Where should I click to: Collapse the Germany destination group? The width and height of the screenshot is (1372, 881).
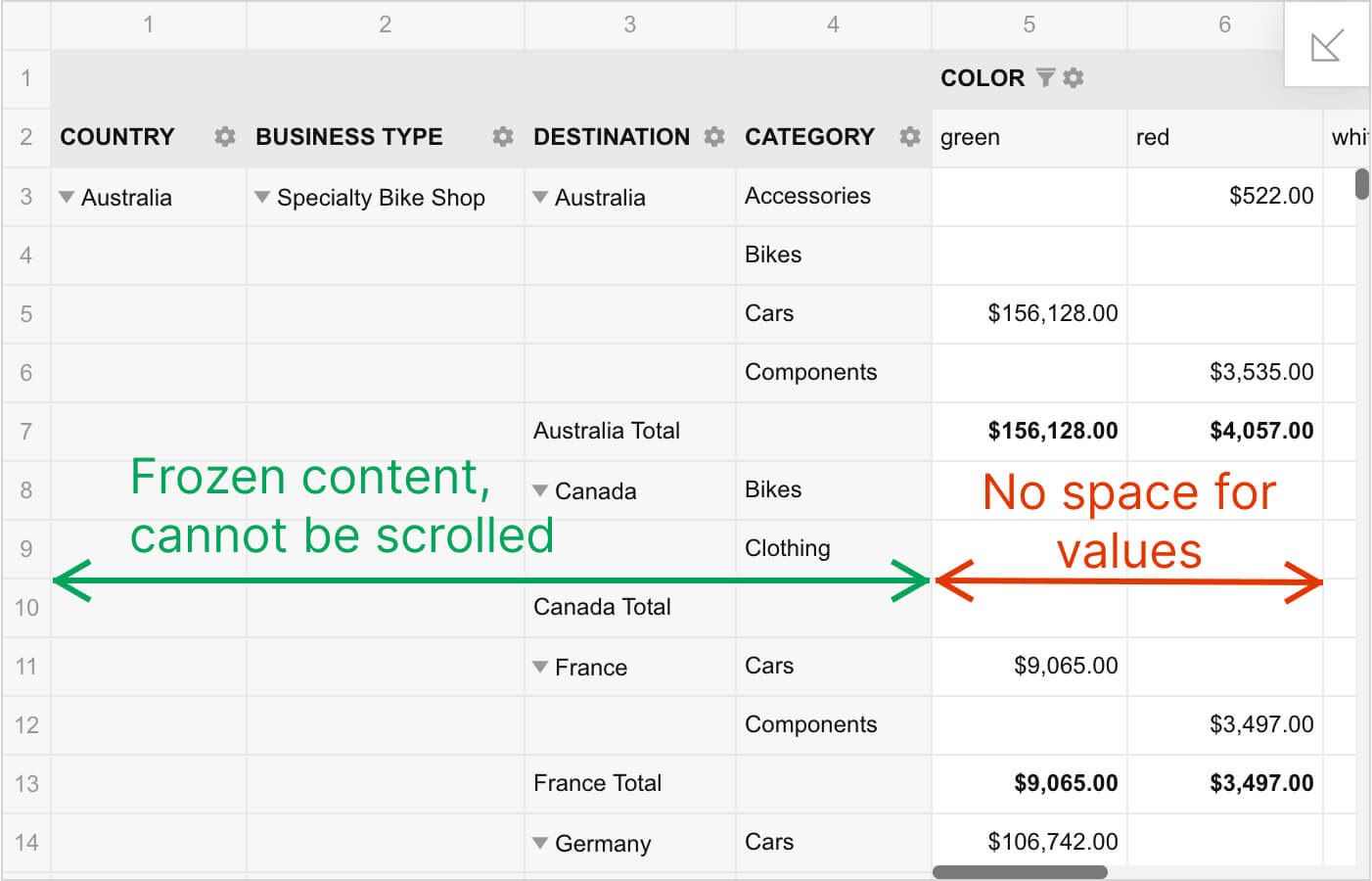point(540,843)
